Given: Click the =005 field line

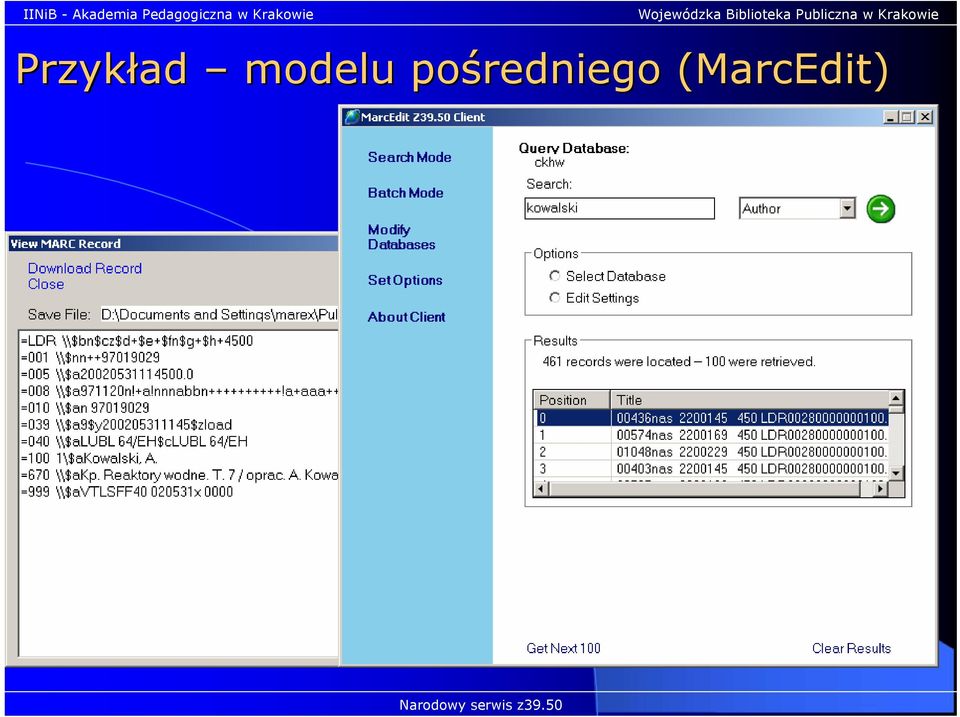Looking at the screenshot, I should [107, 375].
